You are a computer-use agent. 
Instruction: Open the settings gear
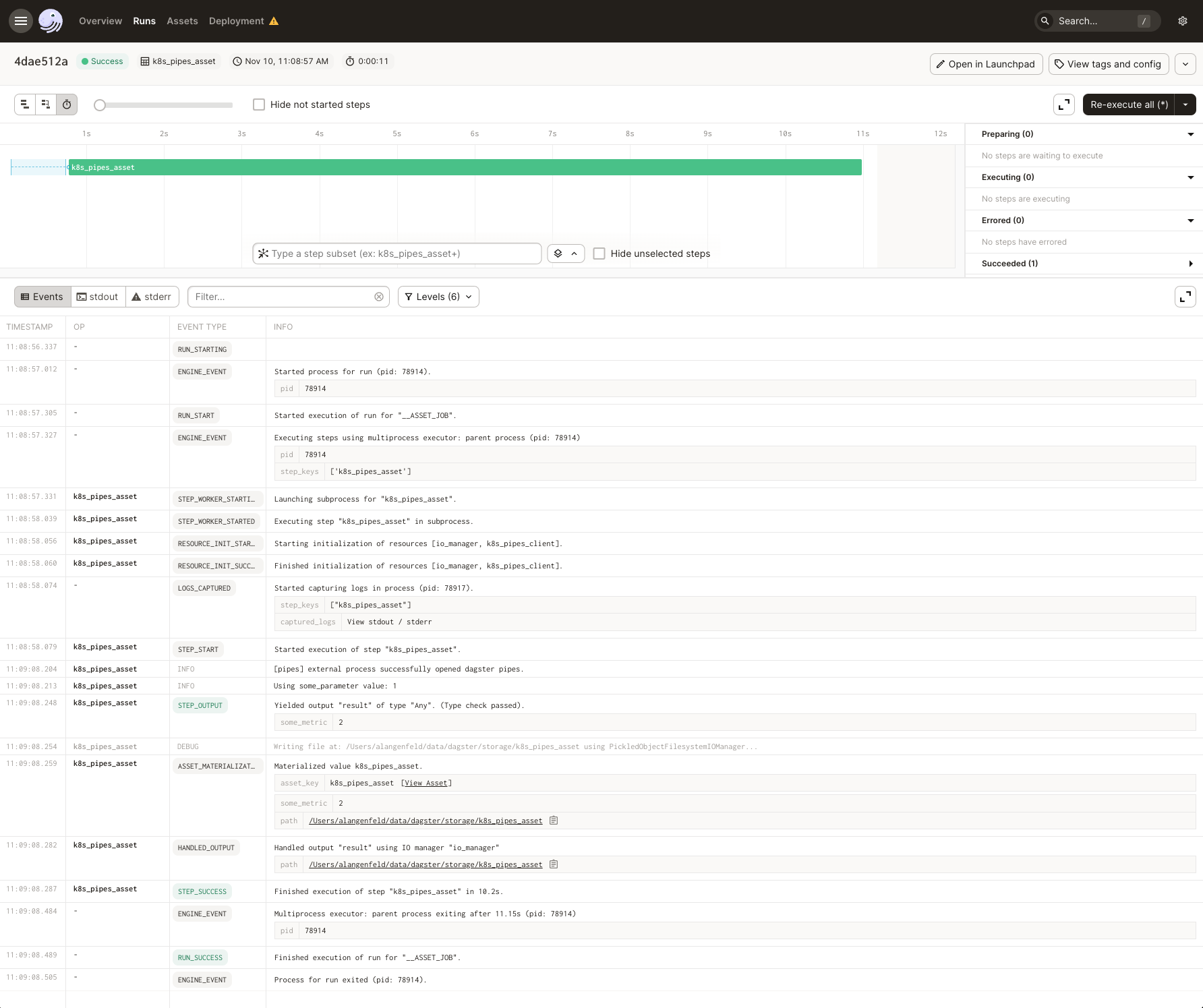(1183, 21)
